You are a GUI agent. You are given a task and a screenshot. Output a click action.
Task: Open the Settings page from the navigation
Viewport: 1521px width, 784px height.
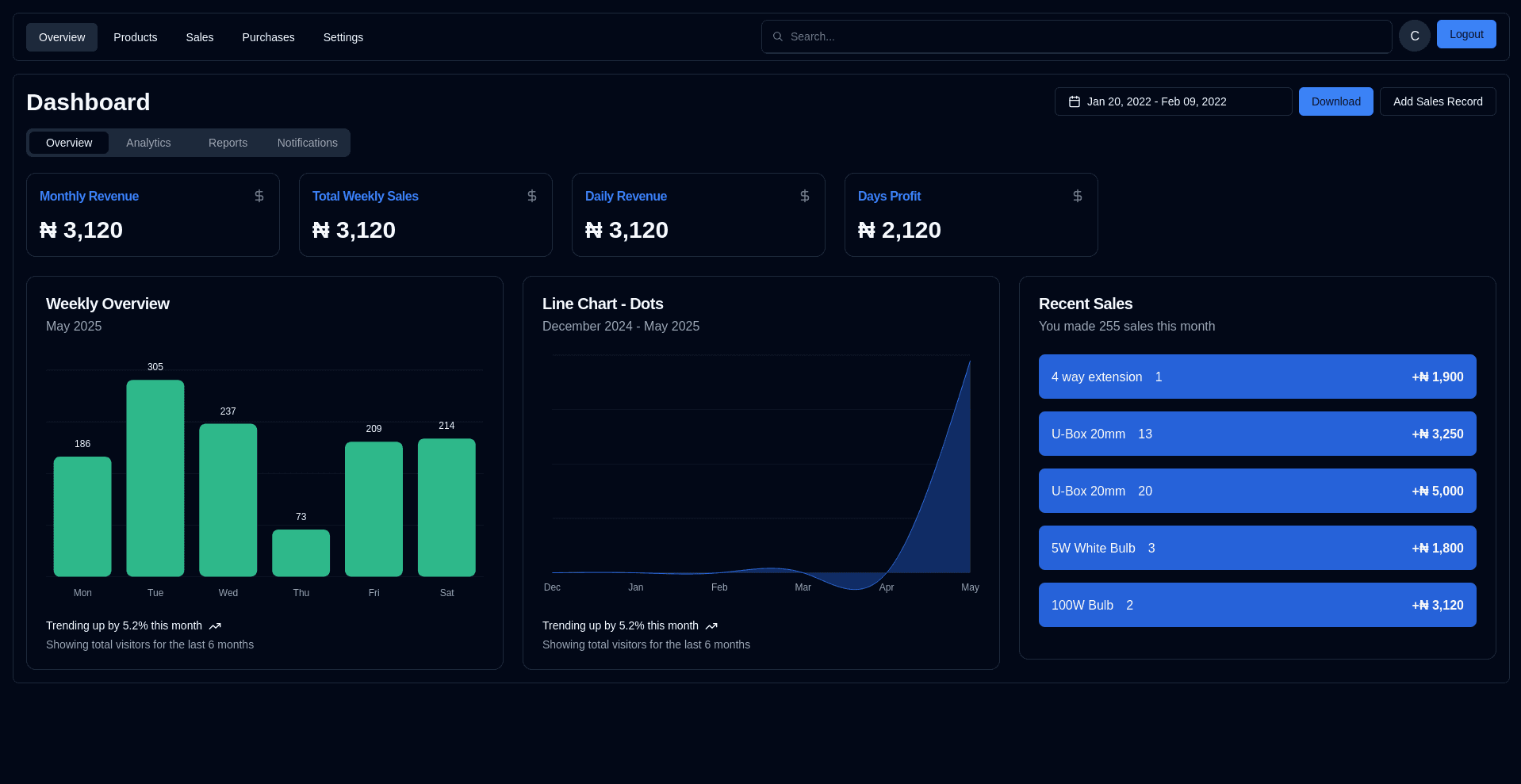coord(343,37)
